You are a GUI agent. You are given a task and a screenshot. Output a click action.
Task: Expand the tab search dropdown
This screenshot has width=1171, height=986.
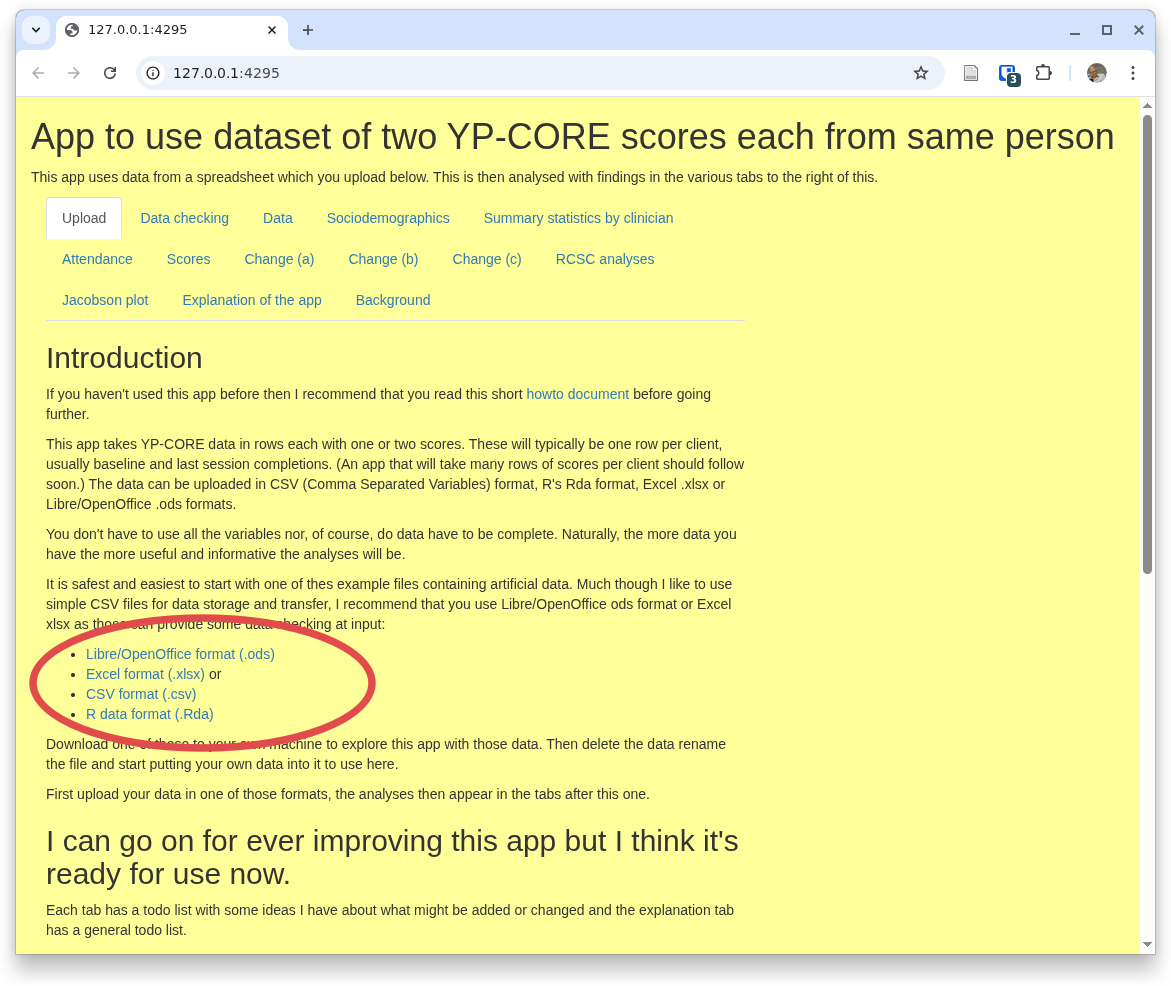(x=36, y=30)
